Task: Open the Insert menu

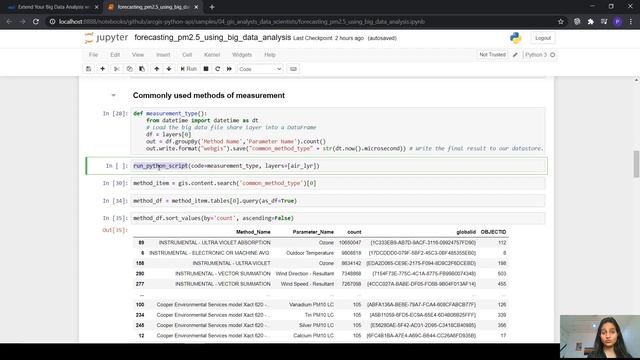Action: (163, 55)
